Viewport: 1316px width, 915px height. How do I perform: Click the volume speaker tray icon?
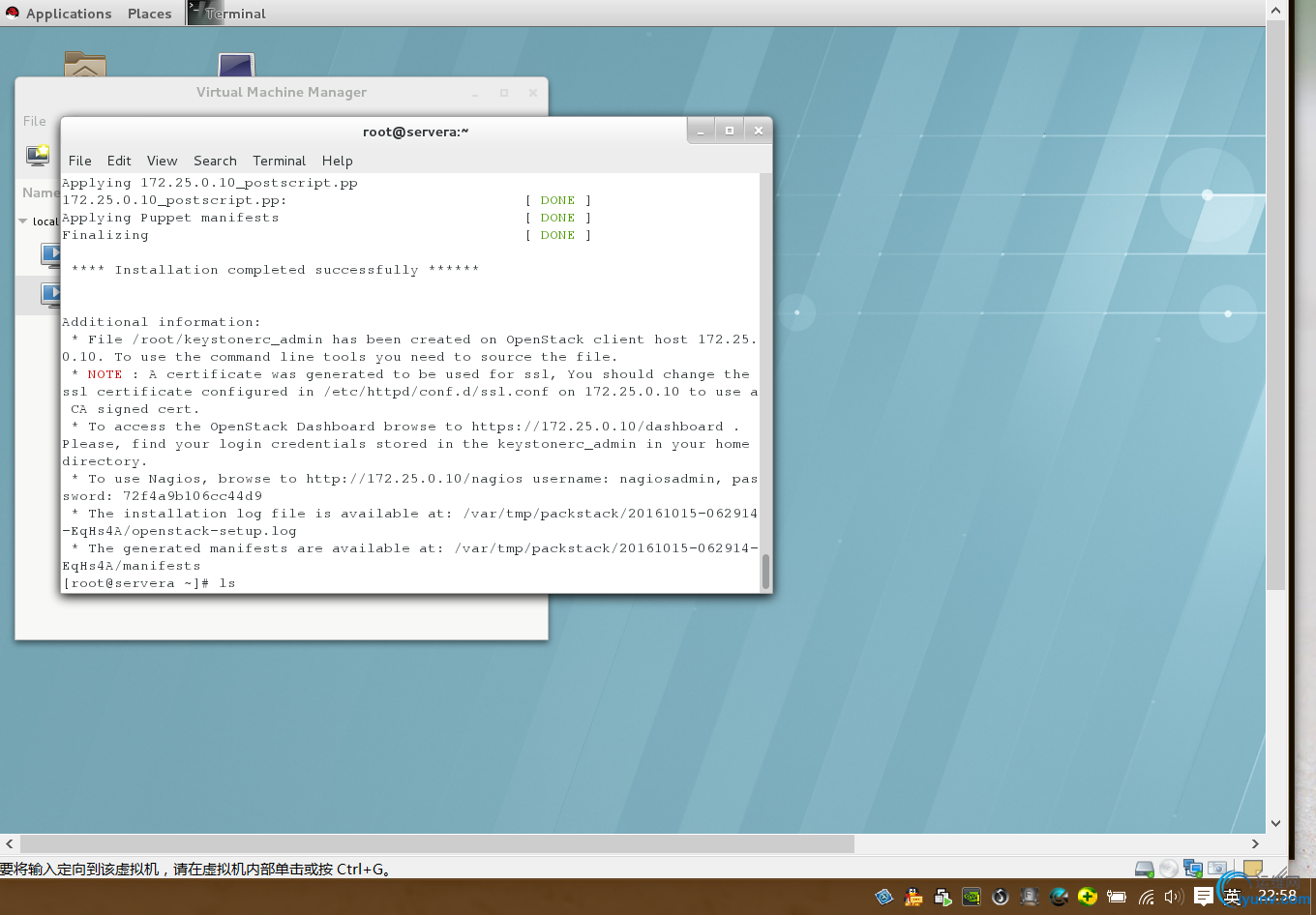(1173, 897)
